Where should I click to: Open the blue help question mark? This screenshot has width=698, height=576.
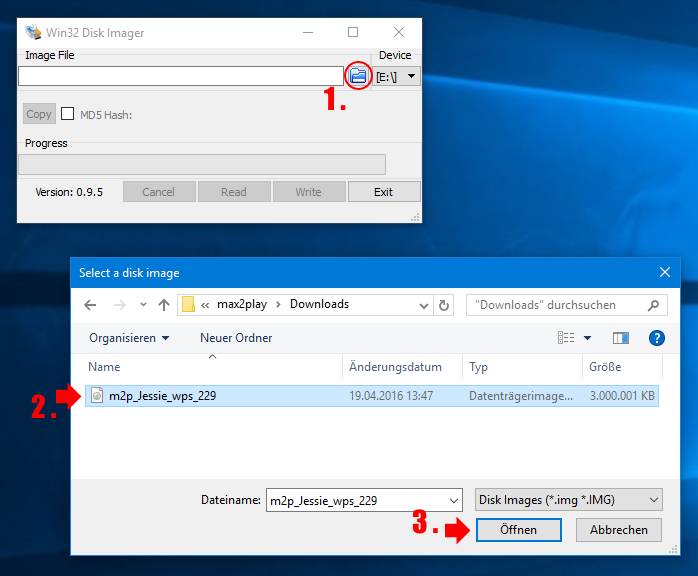657,338
